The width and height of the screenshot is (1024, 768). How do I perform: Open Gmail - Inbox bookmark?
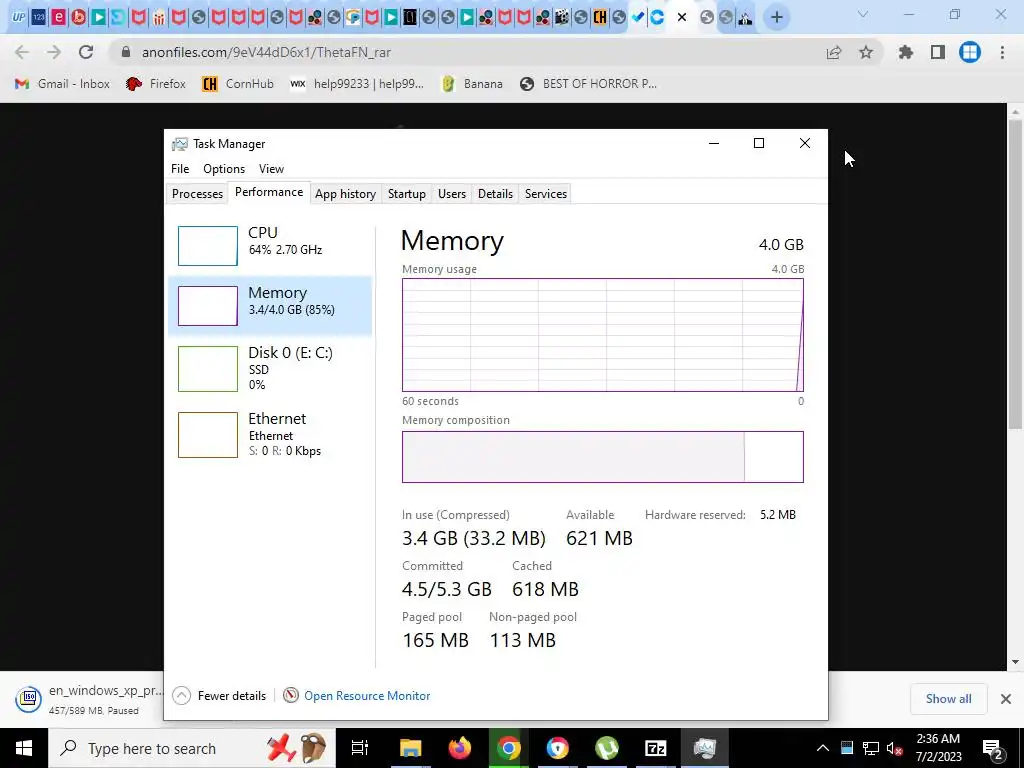(x=62, y=84)
